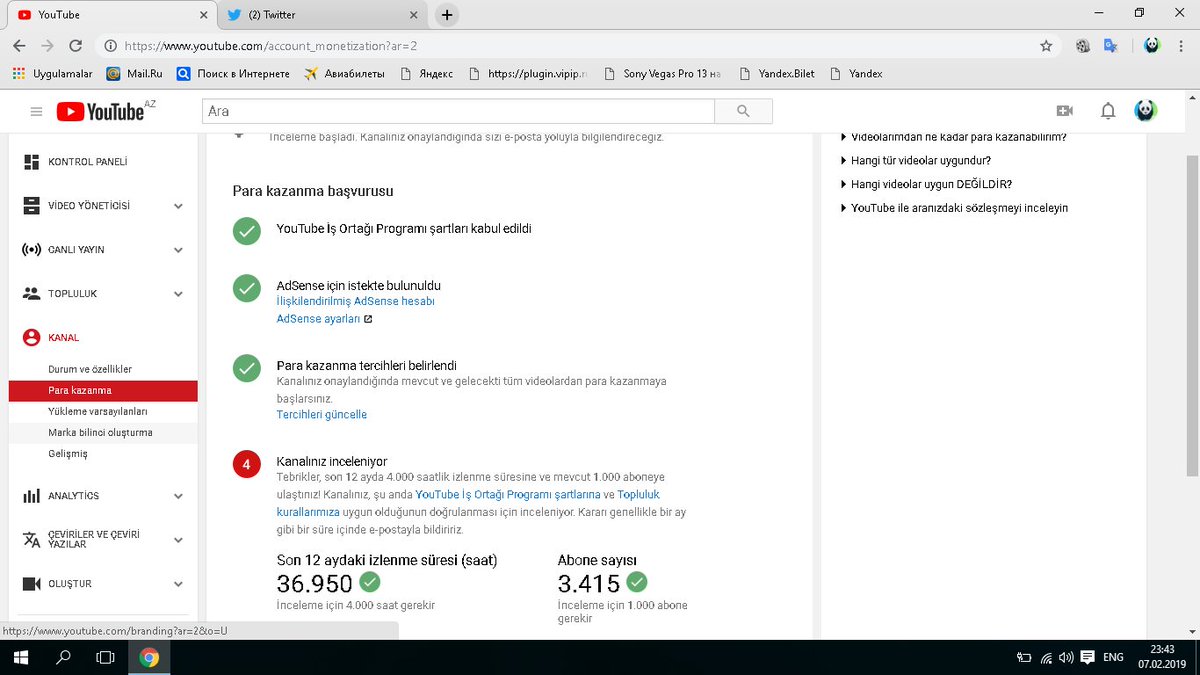
Task: Open the Uygulamalar apps bookmark
Action: (x=52, y=74)
